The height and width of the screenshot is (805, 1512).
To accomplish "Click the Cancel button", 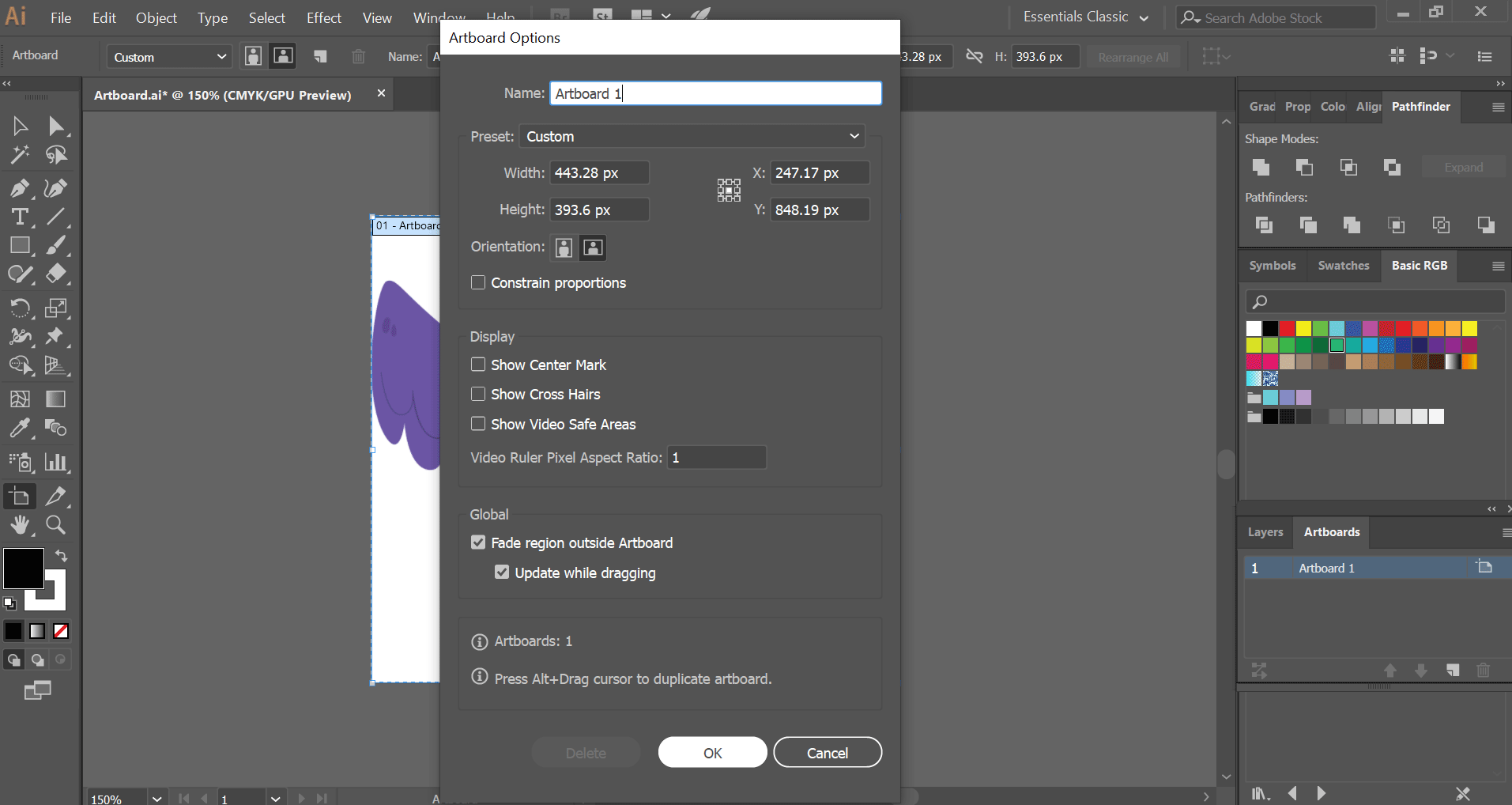I will click(x=827, y=752).
